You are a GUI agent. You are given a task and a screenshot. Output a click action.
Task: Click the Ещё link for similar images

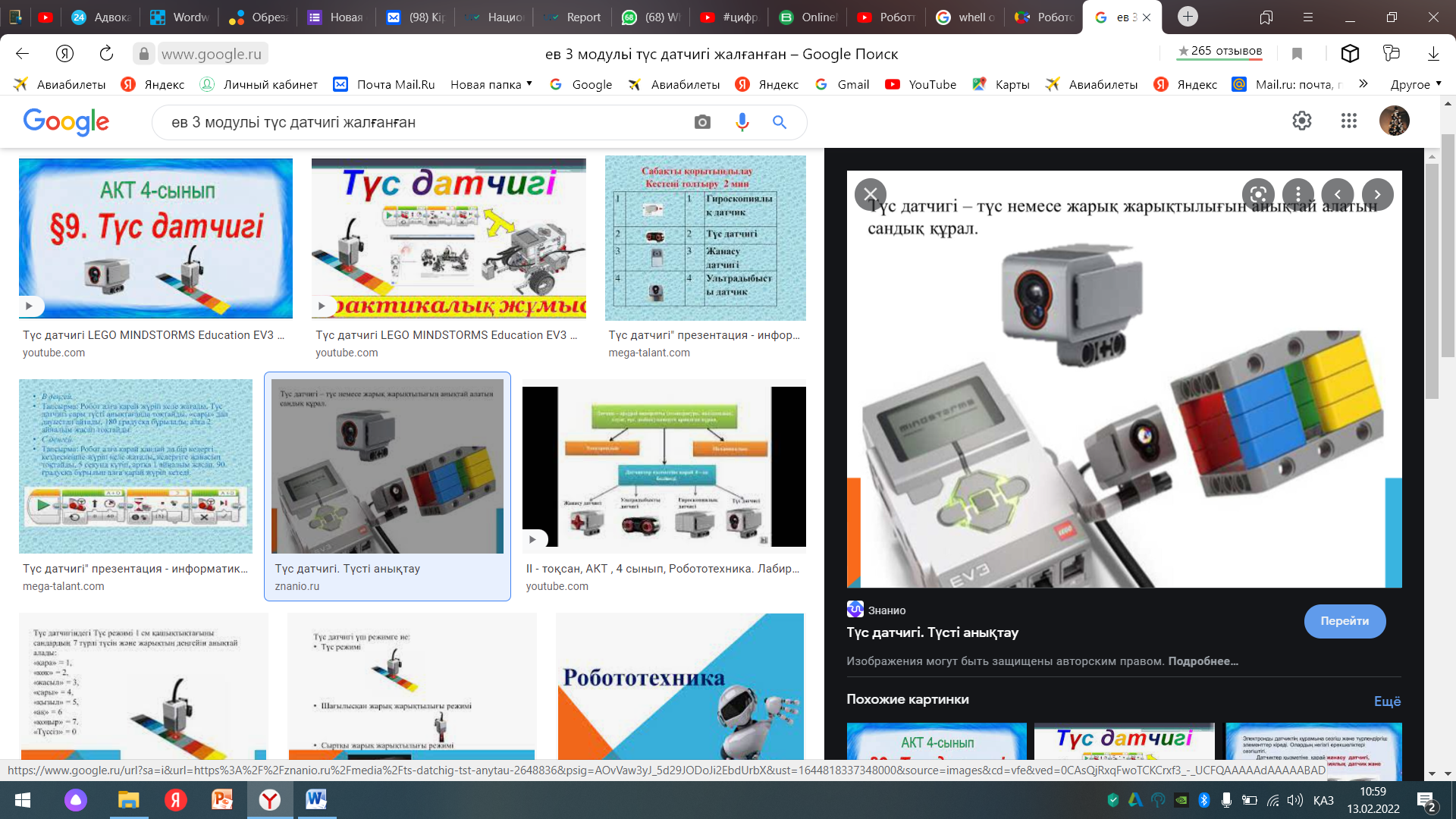click(1387, 701)
